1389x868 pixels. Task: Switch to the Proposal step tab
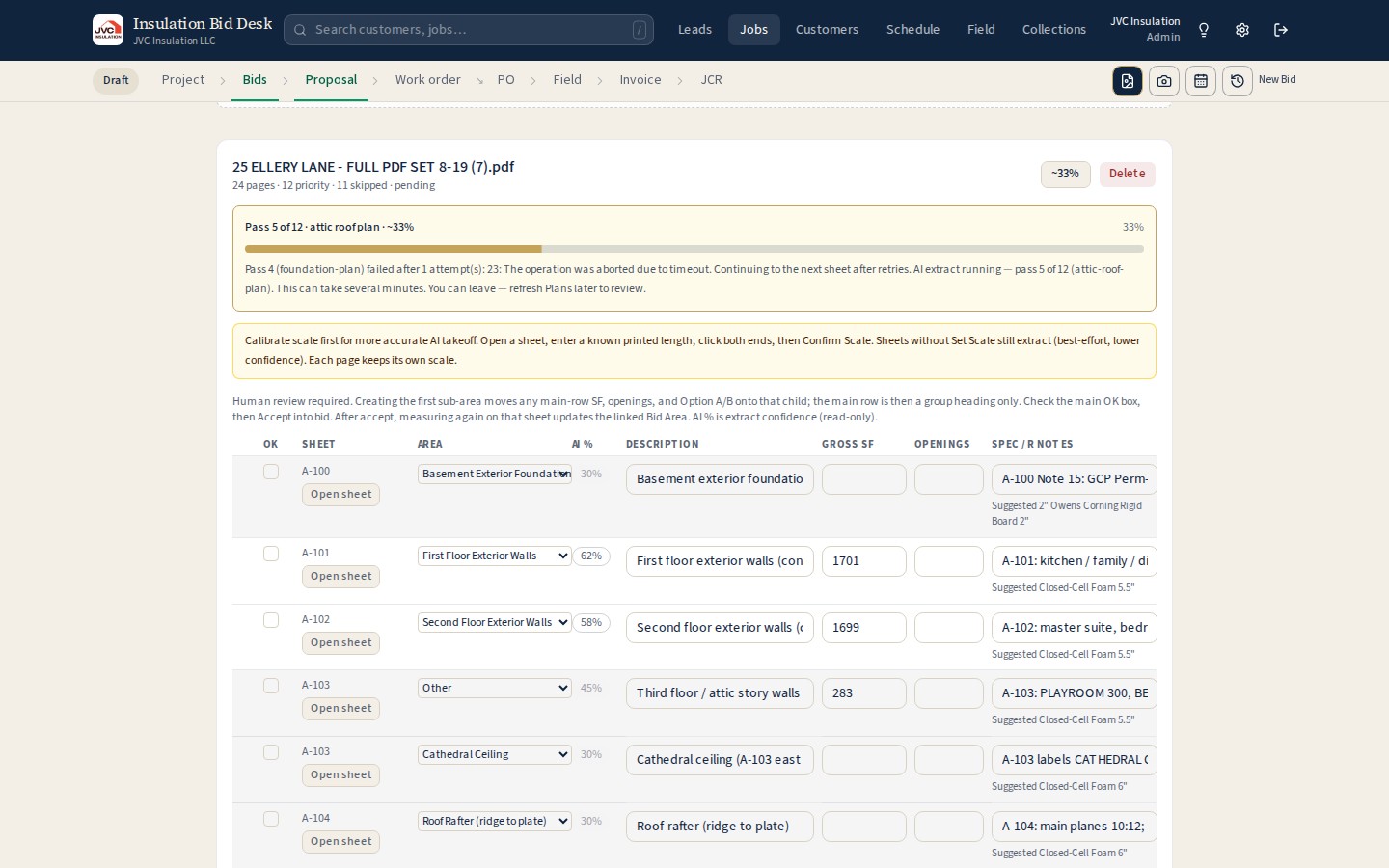pyautogui.click(x=331, y=80)
